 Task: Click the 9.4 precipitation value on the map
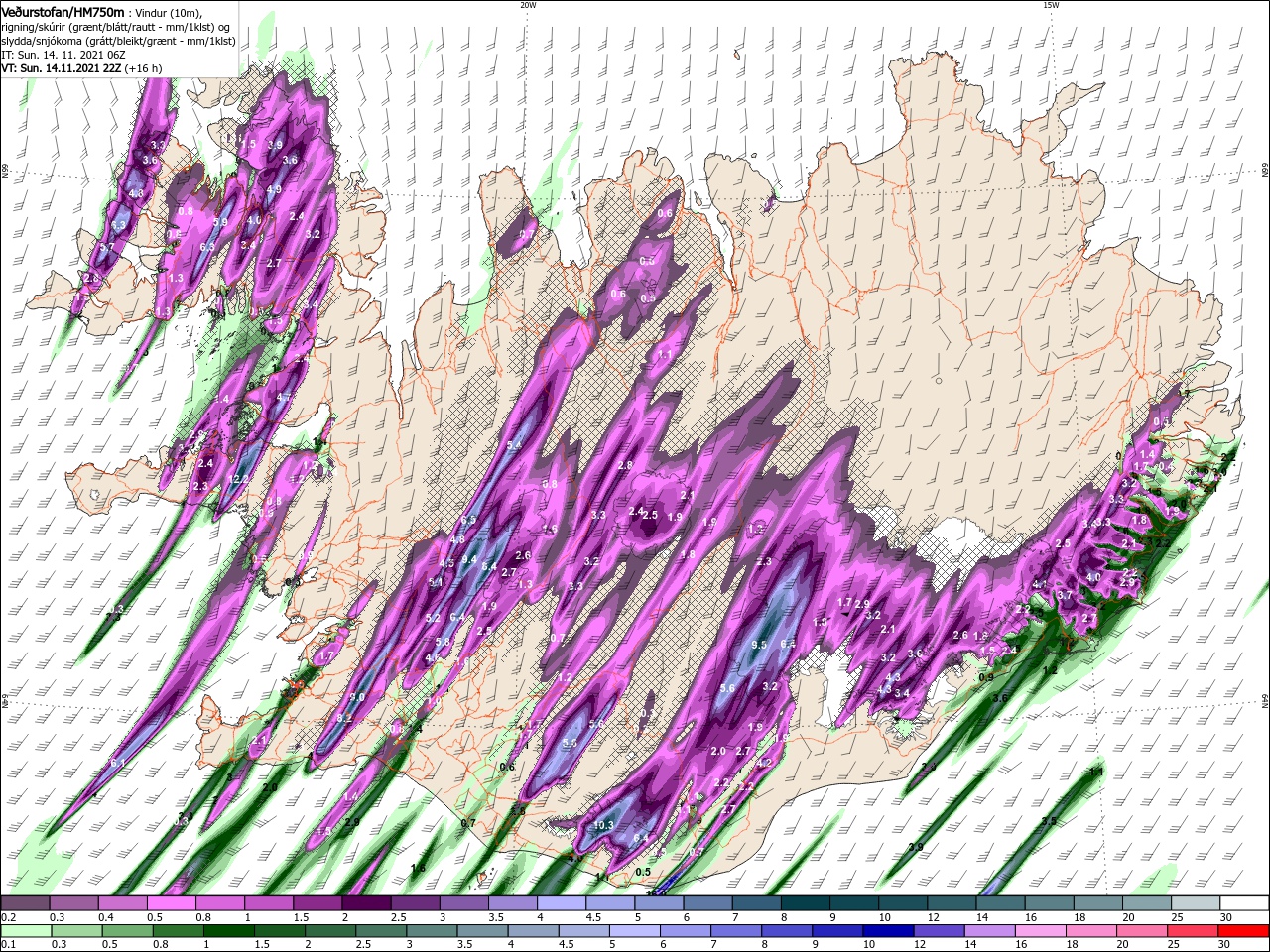pos(469,559)
